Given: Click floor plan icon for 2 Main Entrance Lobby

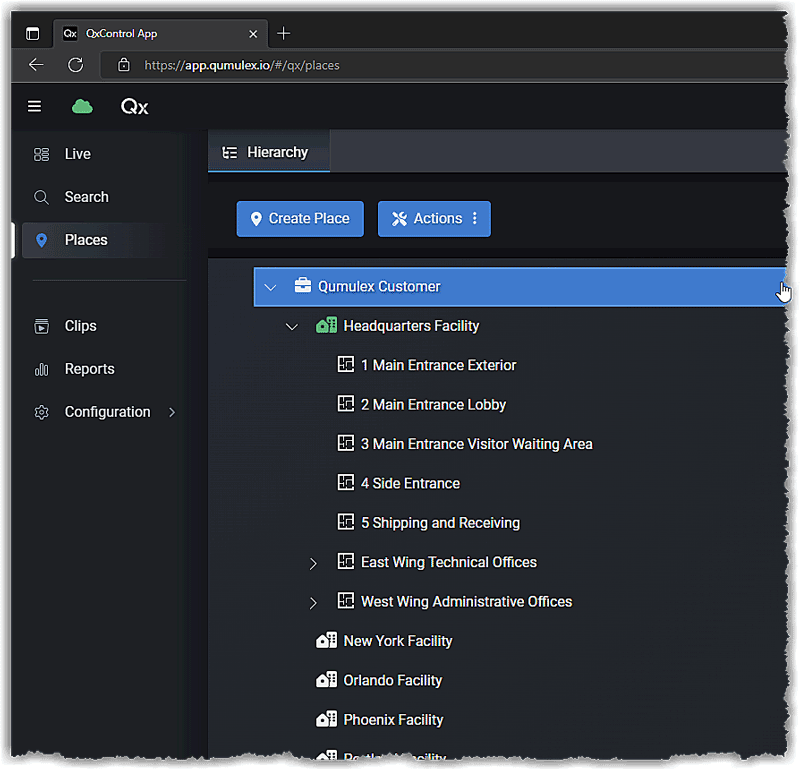Looking at the screenshot, I should 346,404.
